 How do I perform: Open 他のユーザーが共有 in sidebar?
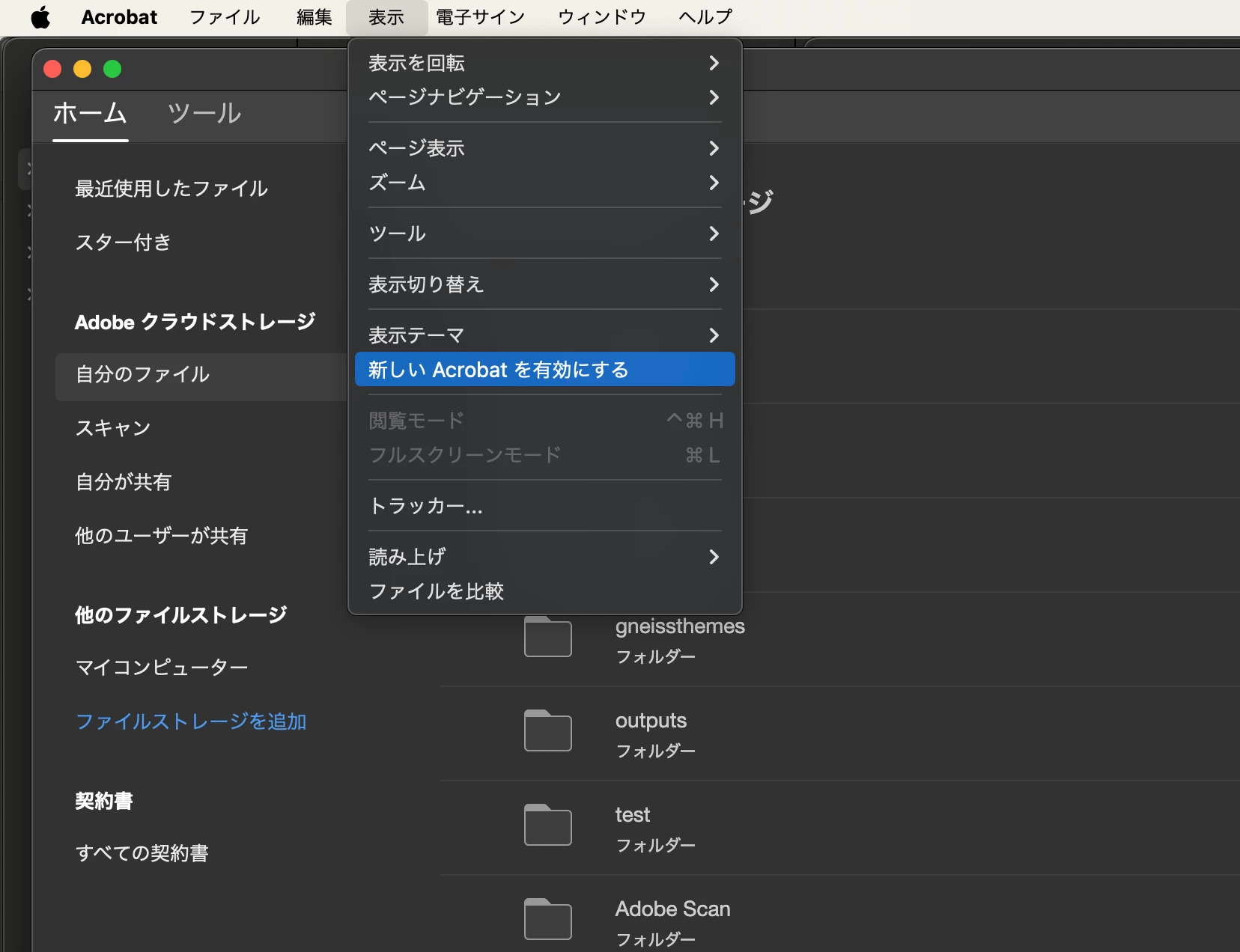click(161, 536)
